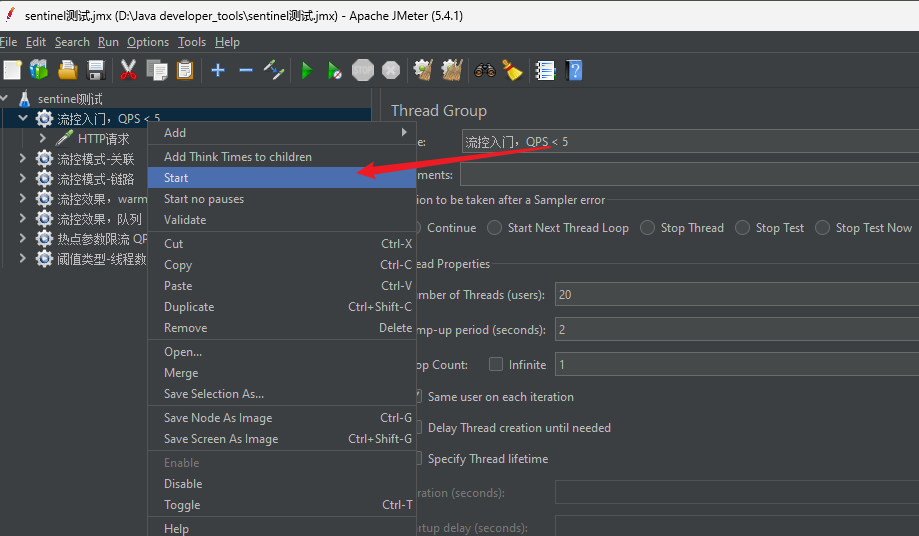Choose Start from the context menu
The height and width of the screenshot is (536, 919).
(x=282, y=177)
